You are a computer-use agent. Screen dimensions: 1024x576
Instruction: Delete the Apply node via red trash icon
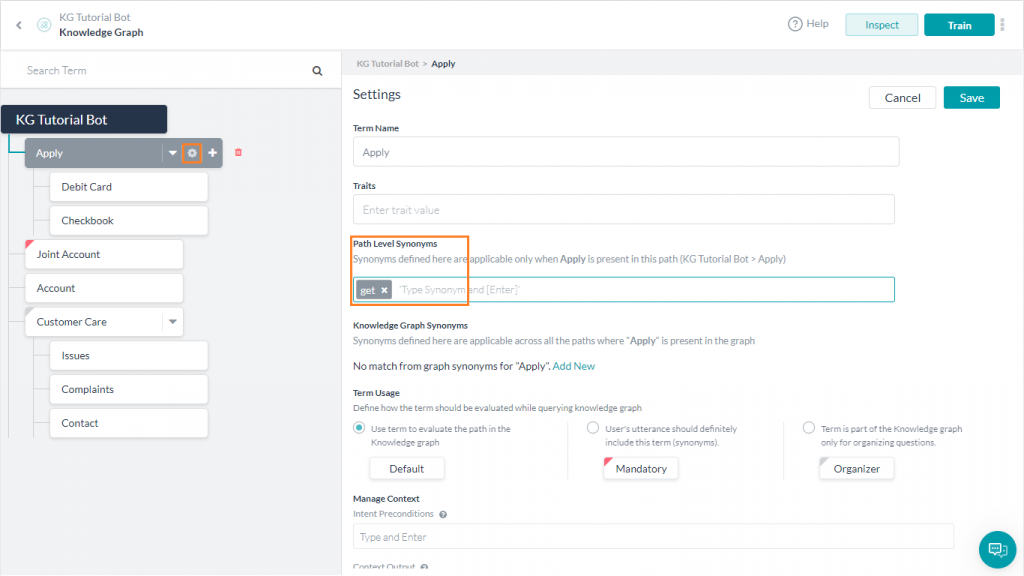tap(239, 152)
